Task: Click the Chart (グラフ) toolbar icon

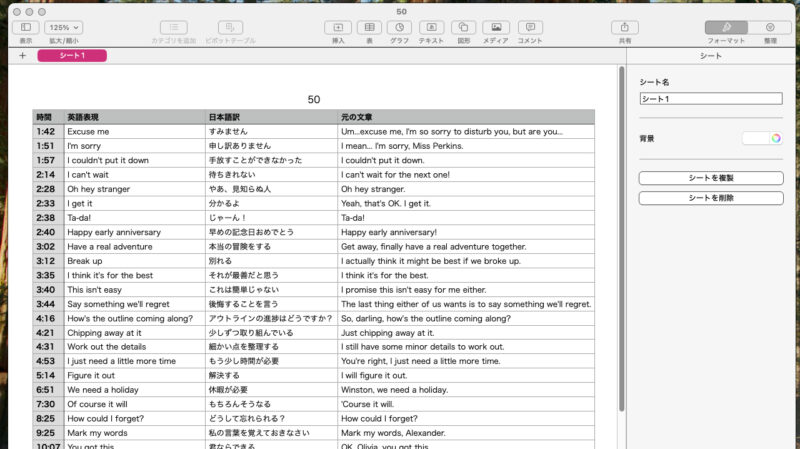Action: pos(399,27)
